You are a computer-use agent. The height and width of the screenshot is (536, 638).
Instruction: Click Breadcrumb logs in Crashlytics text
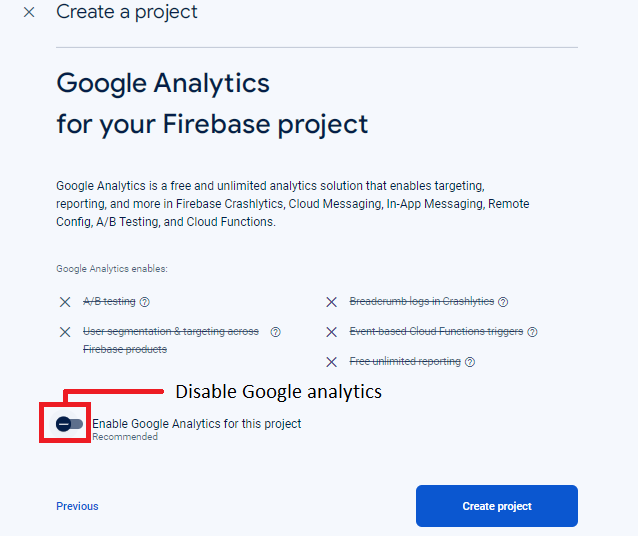(421, 302)
